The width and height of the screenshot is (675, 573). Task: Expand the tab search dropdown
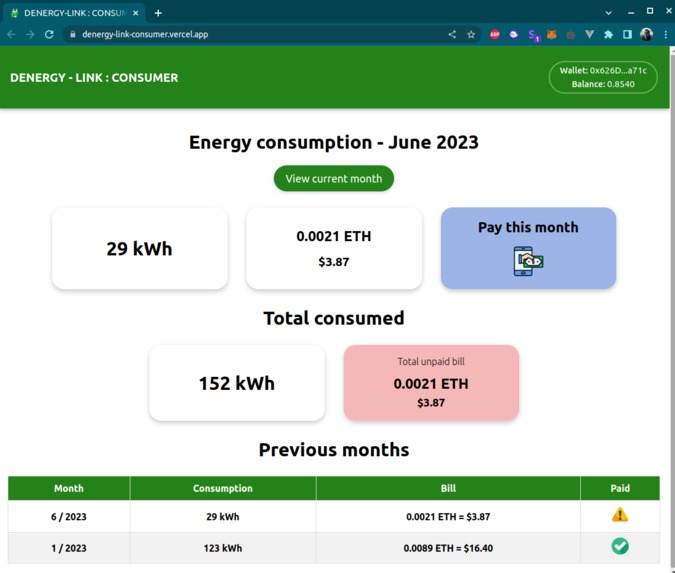pos(608,13)
